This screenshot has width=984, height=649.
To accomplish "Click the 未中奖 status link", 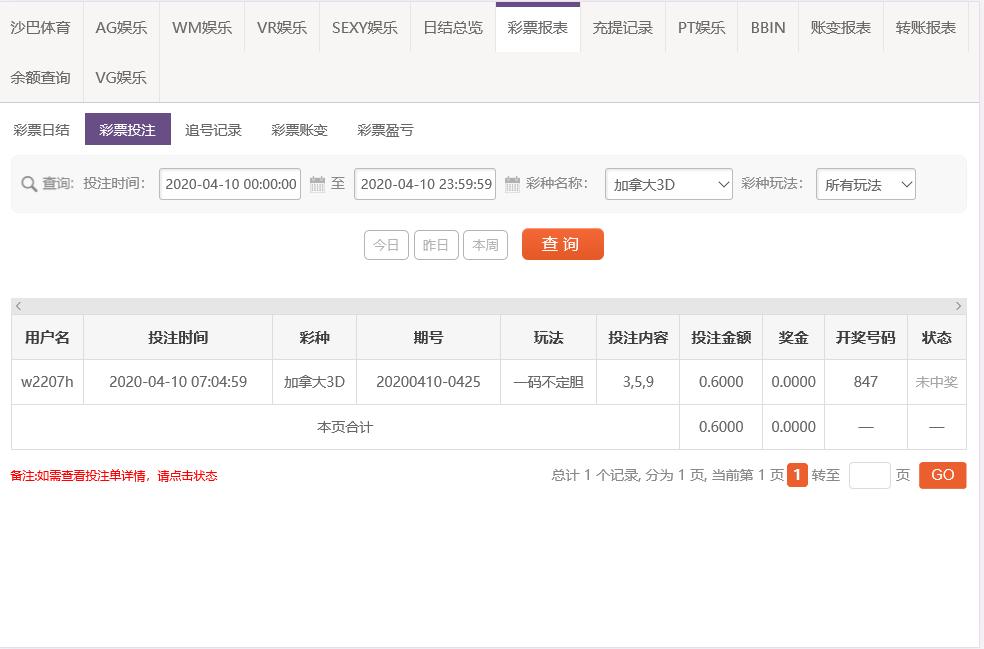I will pos(936,382).
